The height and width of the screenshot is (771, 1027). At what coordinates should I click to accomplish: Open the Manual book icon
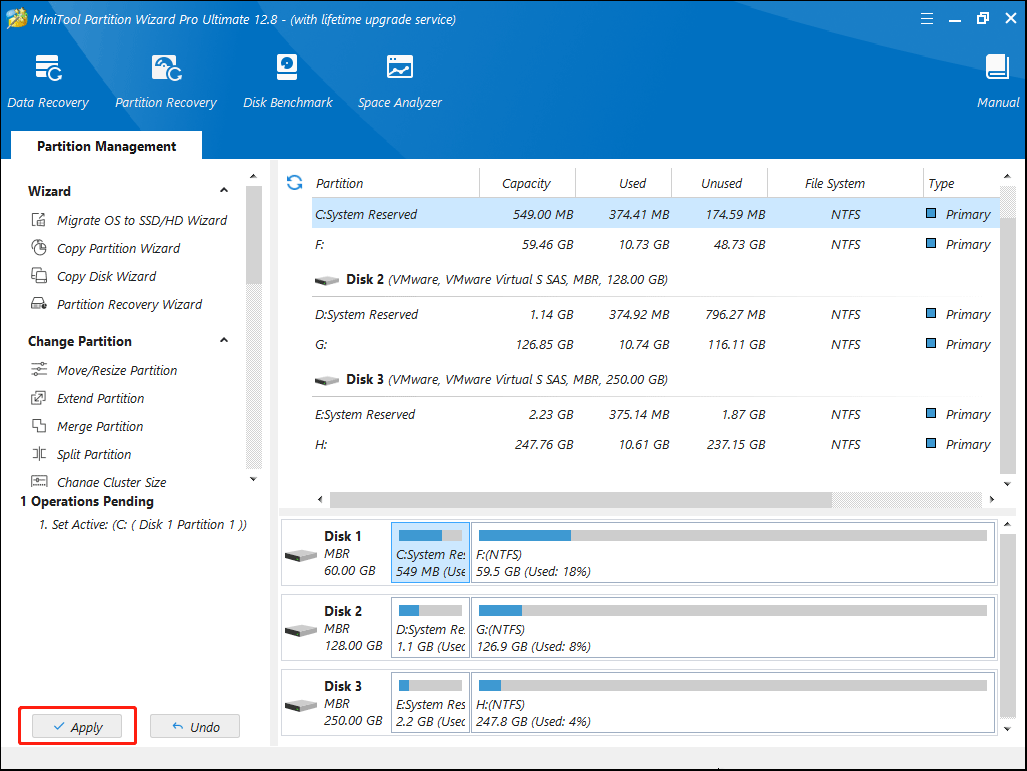(998, 67)
